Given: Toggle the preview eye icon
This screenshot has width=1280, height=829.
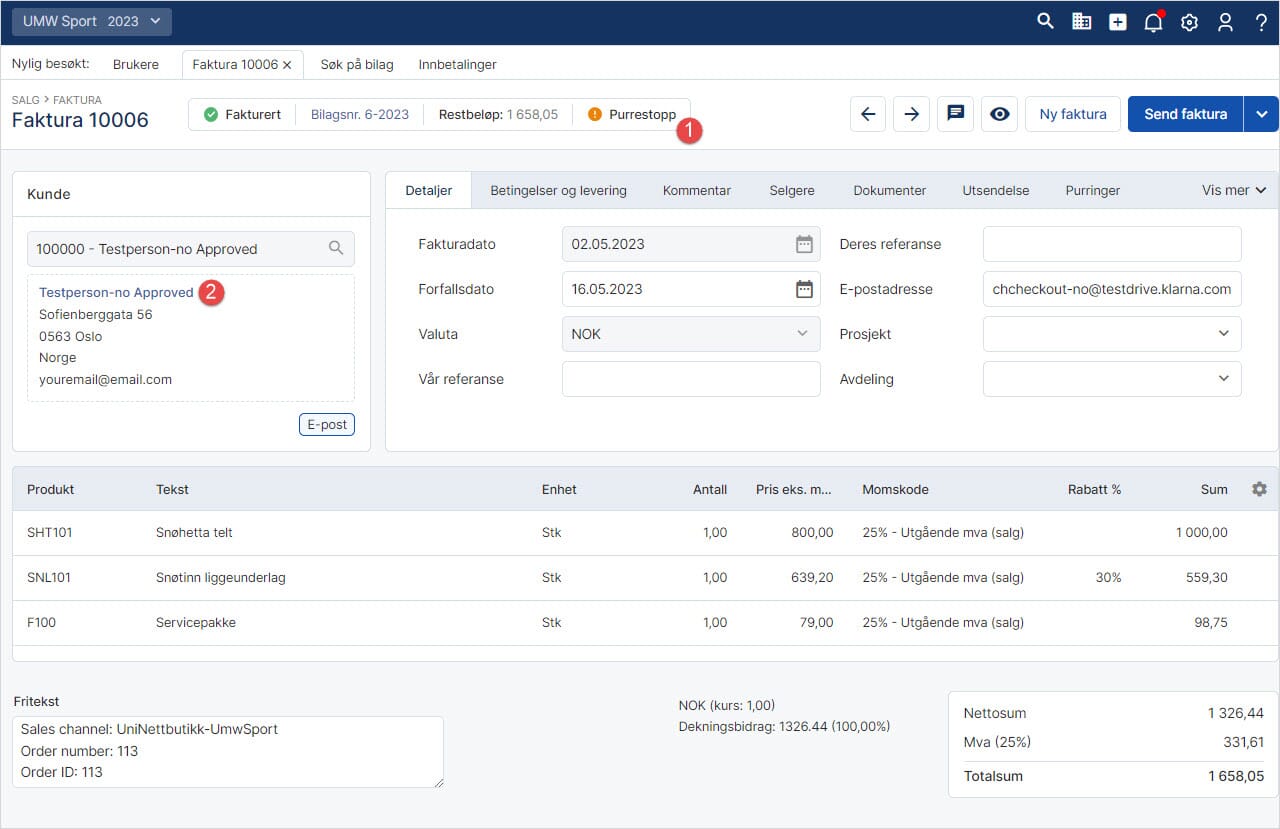Looking at the screenshot, I should click(x=999, y=114).
